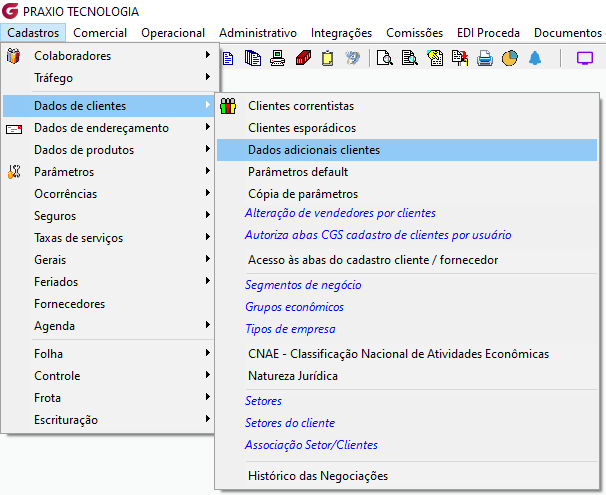The height and width of the screenshot is (495, 606).
Task: Open the Administrativo menu
Action: point(258,33)
